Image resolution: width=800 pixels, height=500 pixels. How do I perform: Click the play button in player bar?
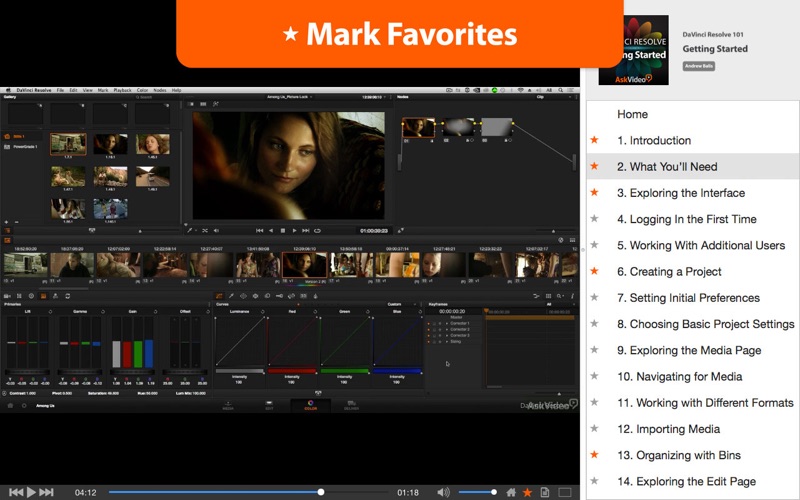[31, 492]
